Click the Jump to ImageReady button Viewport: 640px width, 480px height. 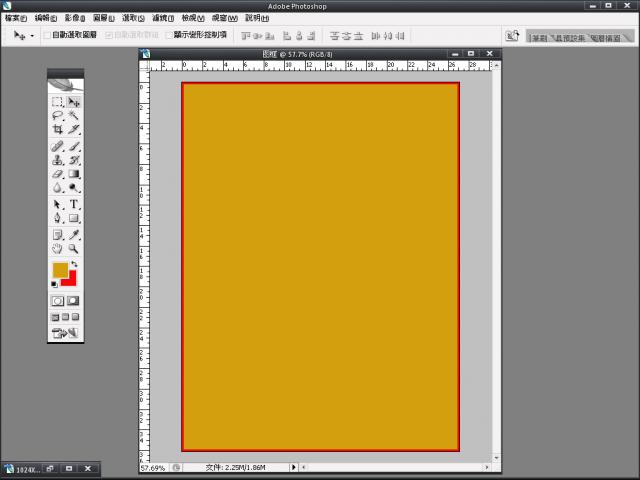pos(66,333)
